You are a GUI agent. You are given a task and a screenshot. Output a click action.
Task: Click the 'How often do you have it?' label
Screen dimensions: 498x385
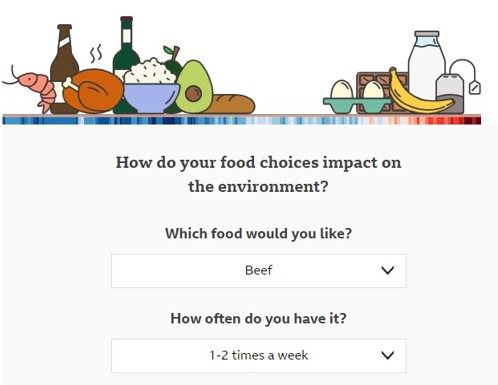tap(259, 319)
